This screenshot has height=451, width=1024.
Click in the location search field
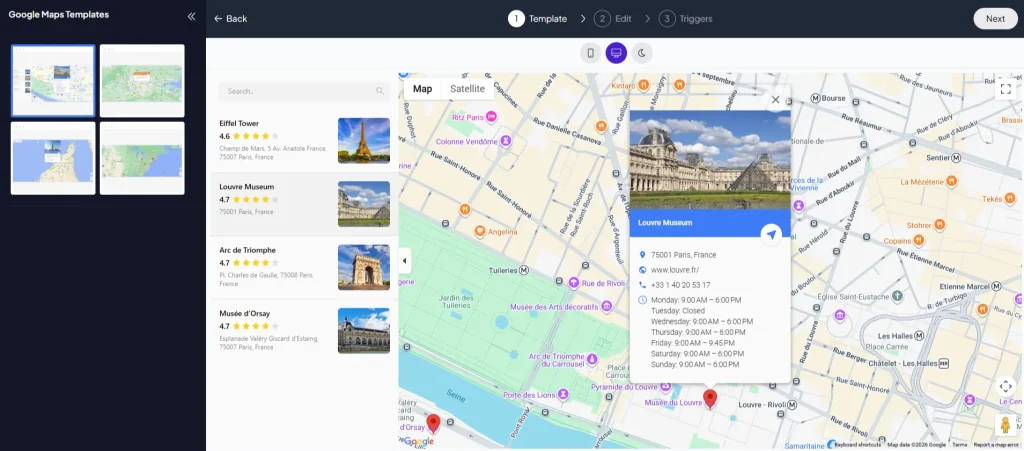(300, 91)
